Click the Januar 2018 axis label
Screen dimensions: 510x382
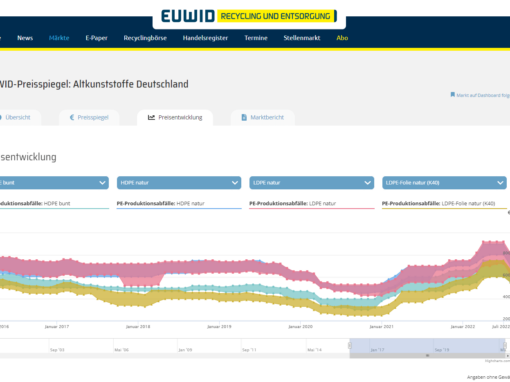138,327
